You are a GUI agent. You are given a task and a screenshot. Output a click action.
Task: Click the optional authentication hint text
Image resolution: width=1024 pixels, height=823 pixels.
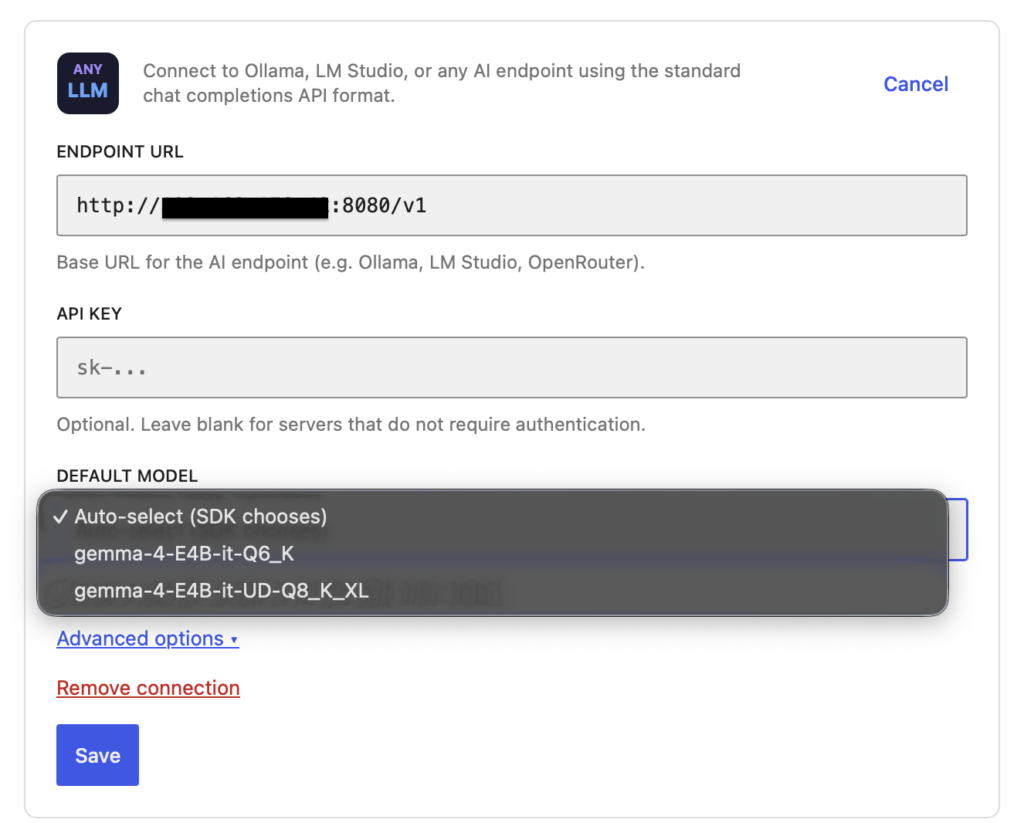coord(350,424)
